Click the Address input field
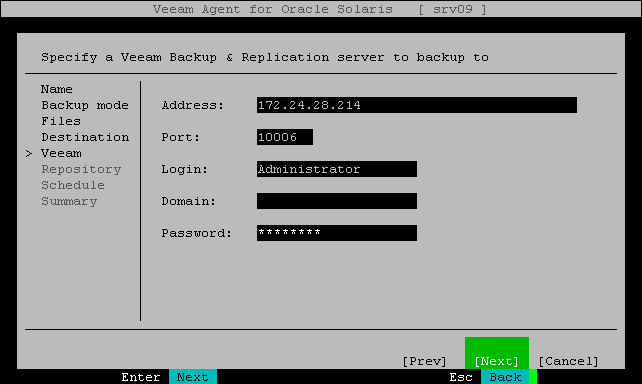 (x=417, y=105)
